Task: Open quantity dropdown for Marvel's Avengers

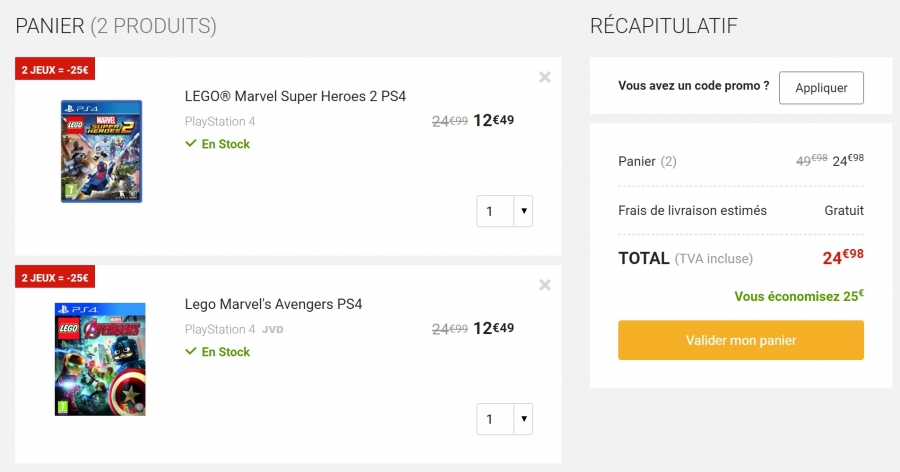Action: [x=523, y=419]
